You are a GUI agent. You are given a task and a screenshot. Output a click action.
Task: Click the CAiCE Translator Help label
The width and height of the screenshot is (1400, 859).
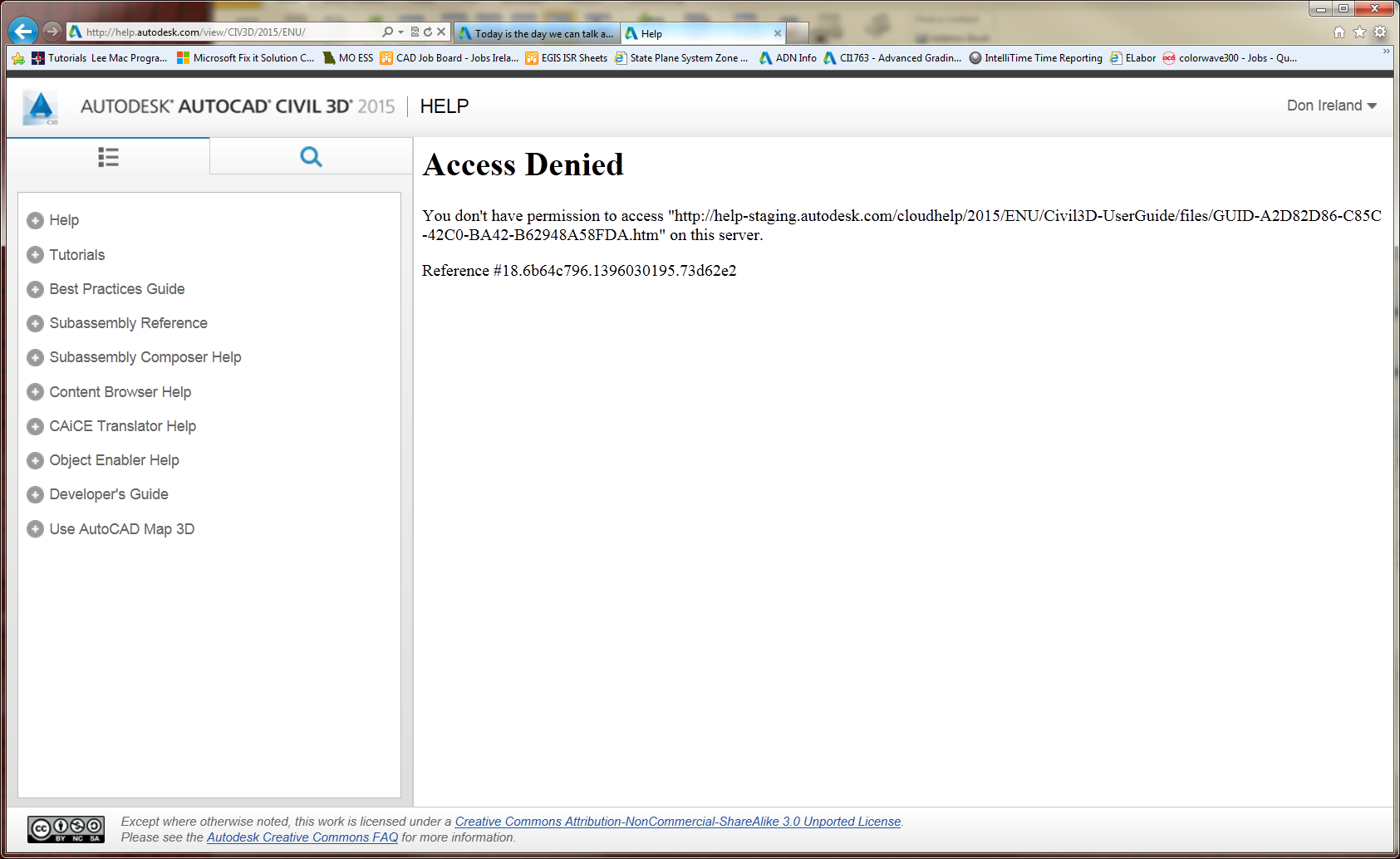coord(123,426)
